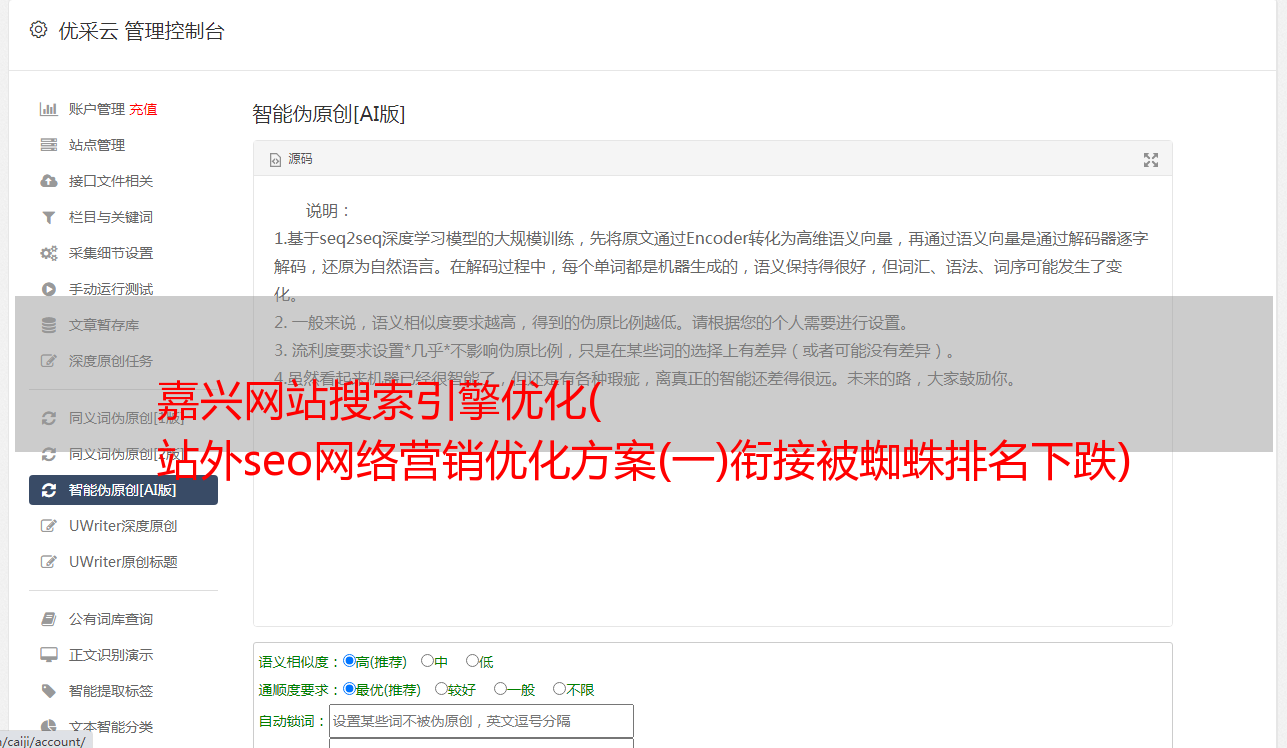The width and height of the screenshot is (1287, 748).
Task: Click the gear icon beside 优采云 管理控制台
Action: [38, 30]
